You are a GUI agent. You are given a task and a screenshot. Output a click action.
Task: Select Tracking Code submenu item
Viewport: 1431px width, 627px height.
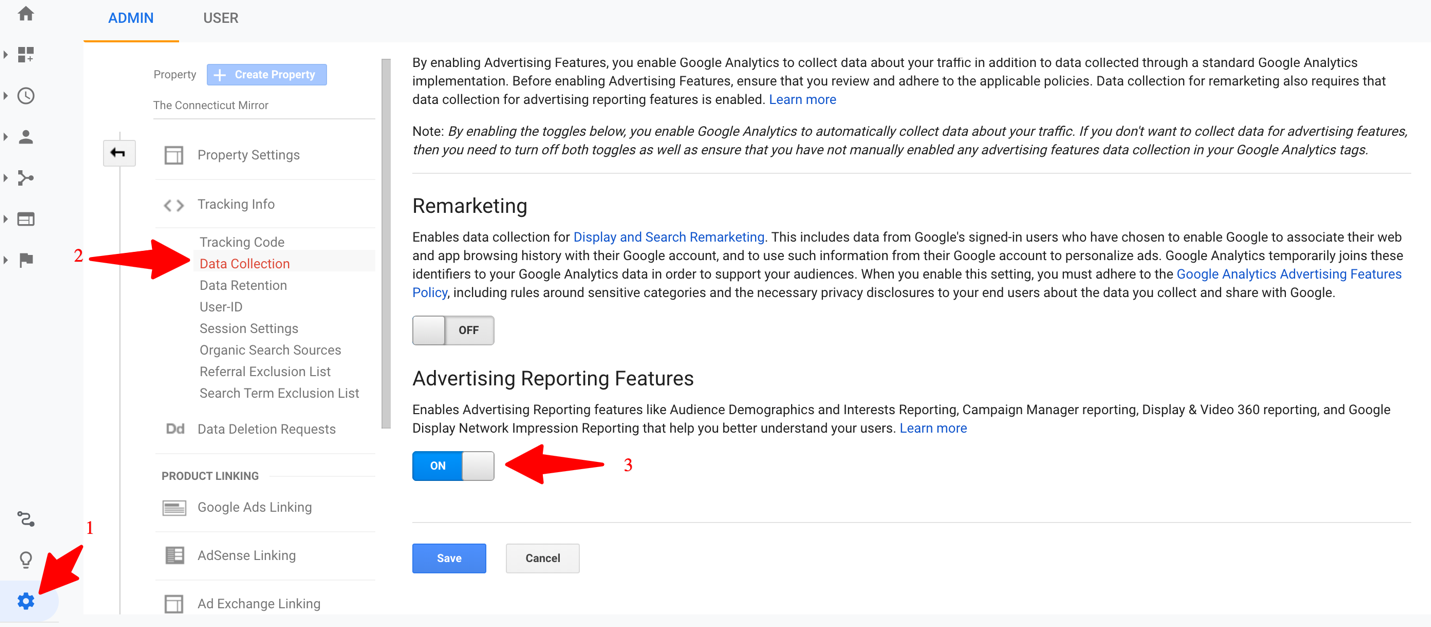pos(242,242)
